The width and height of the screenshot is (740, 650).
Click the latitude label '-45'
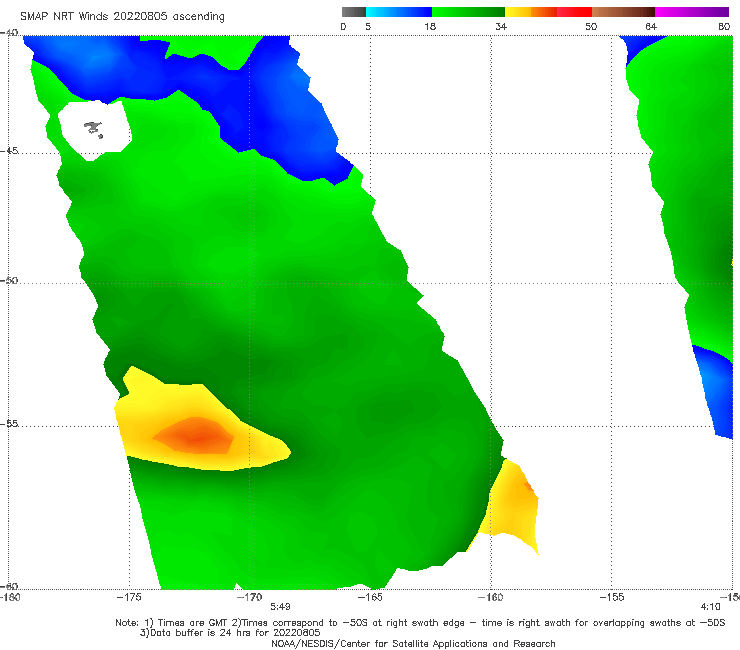(9, 151)
